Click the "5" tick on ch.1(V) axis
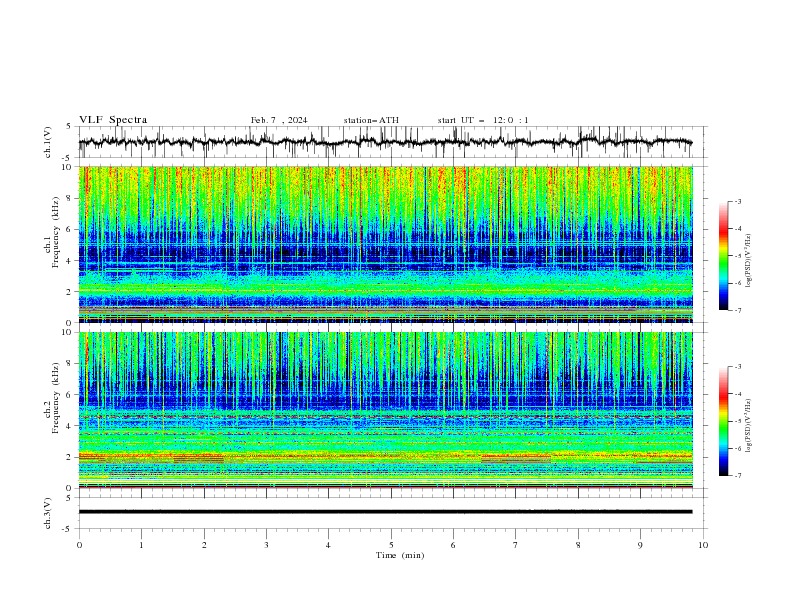Viewport: 792px width, 612px height. (x=70, y=127)
